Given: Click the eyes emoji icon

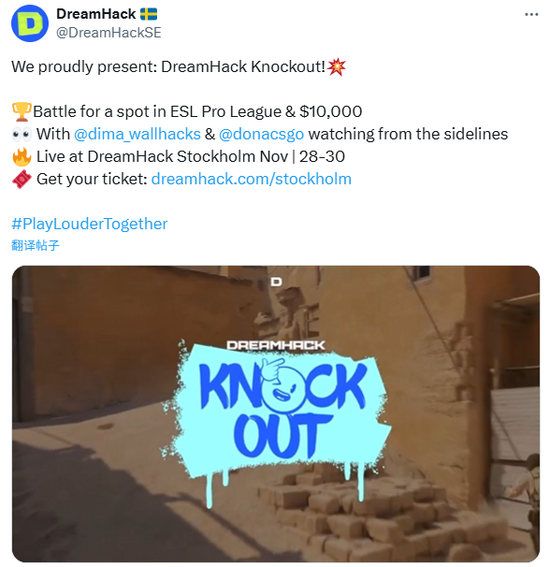Looking at the screenshot, I should point(22,135).
